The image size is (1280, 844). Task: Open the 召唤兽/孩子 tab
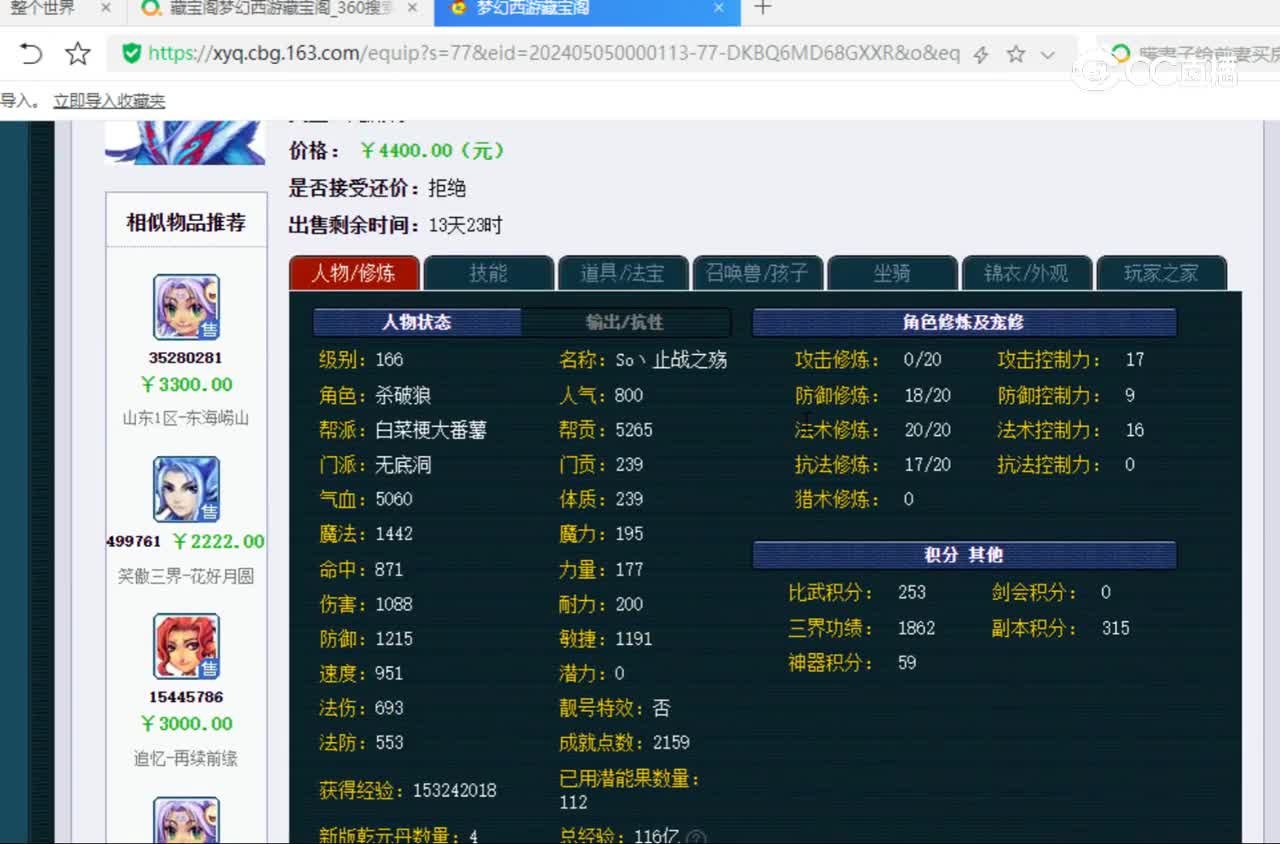758,273
